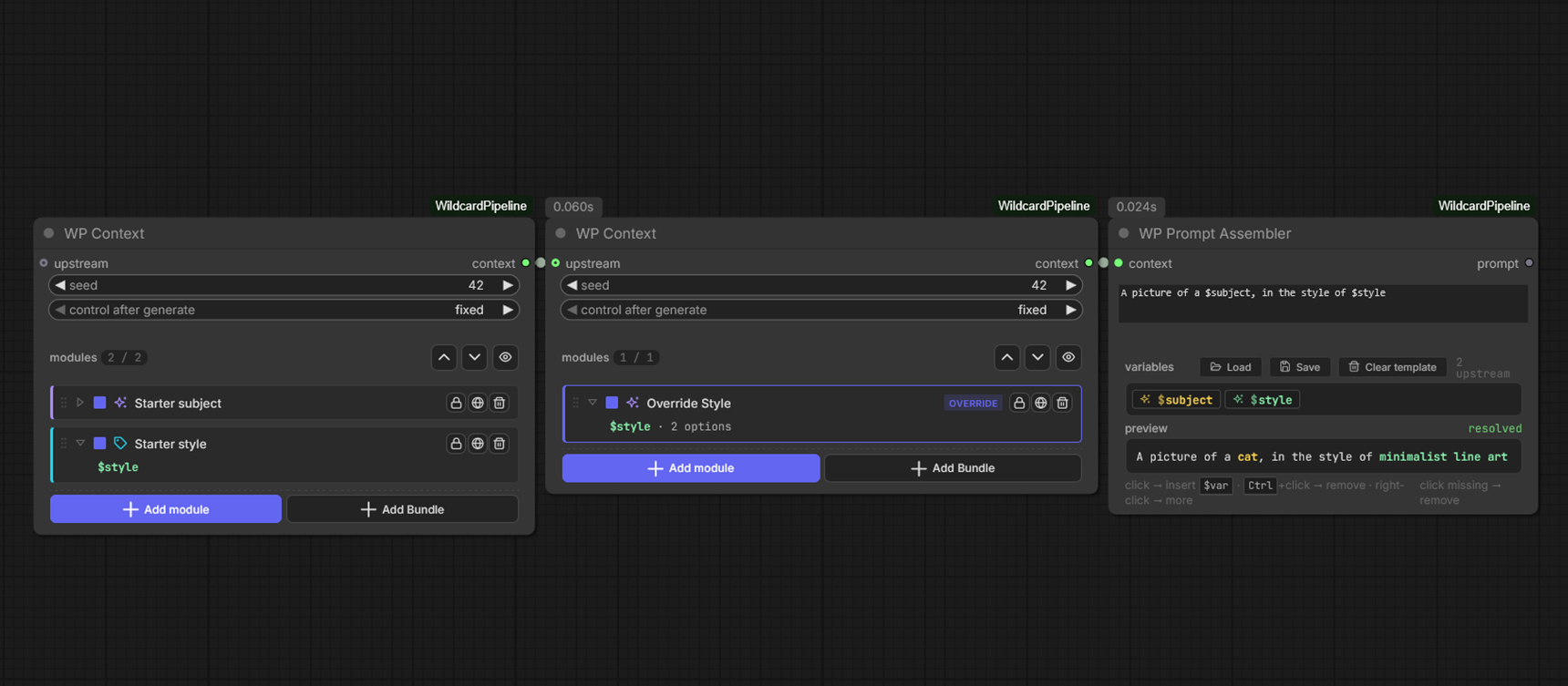The height and width of the screenshot is (686, 1568).
Task: Next control after generate option, second node
Action: click(x=1071, y=310)
